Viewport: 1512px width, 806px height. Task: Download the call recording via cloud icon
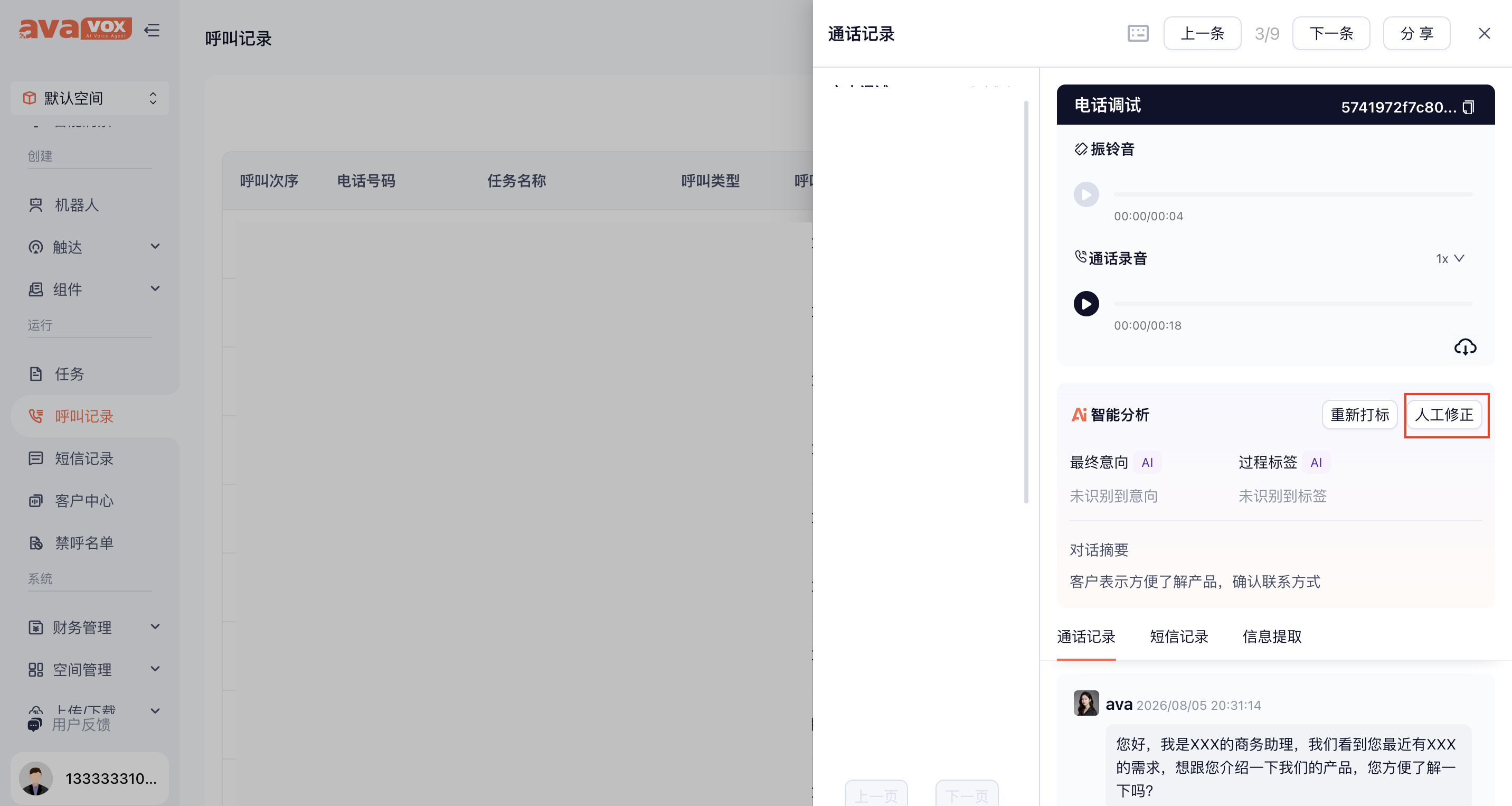1465,347
